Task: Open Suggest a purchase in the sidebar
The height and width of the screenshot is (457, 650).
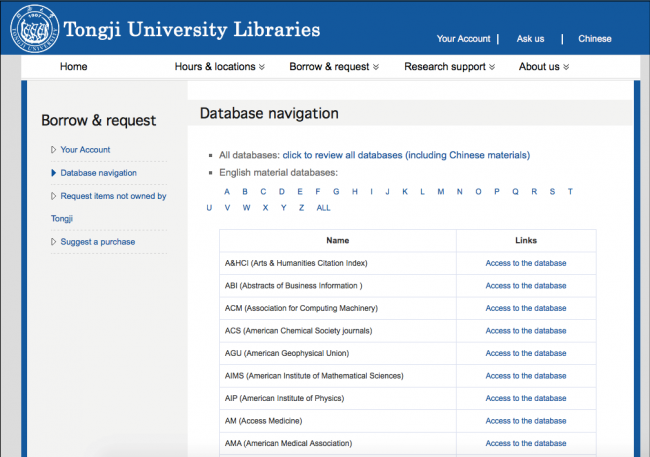Action: coord(97,242)
